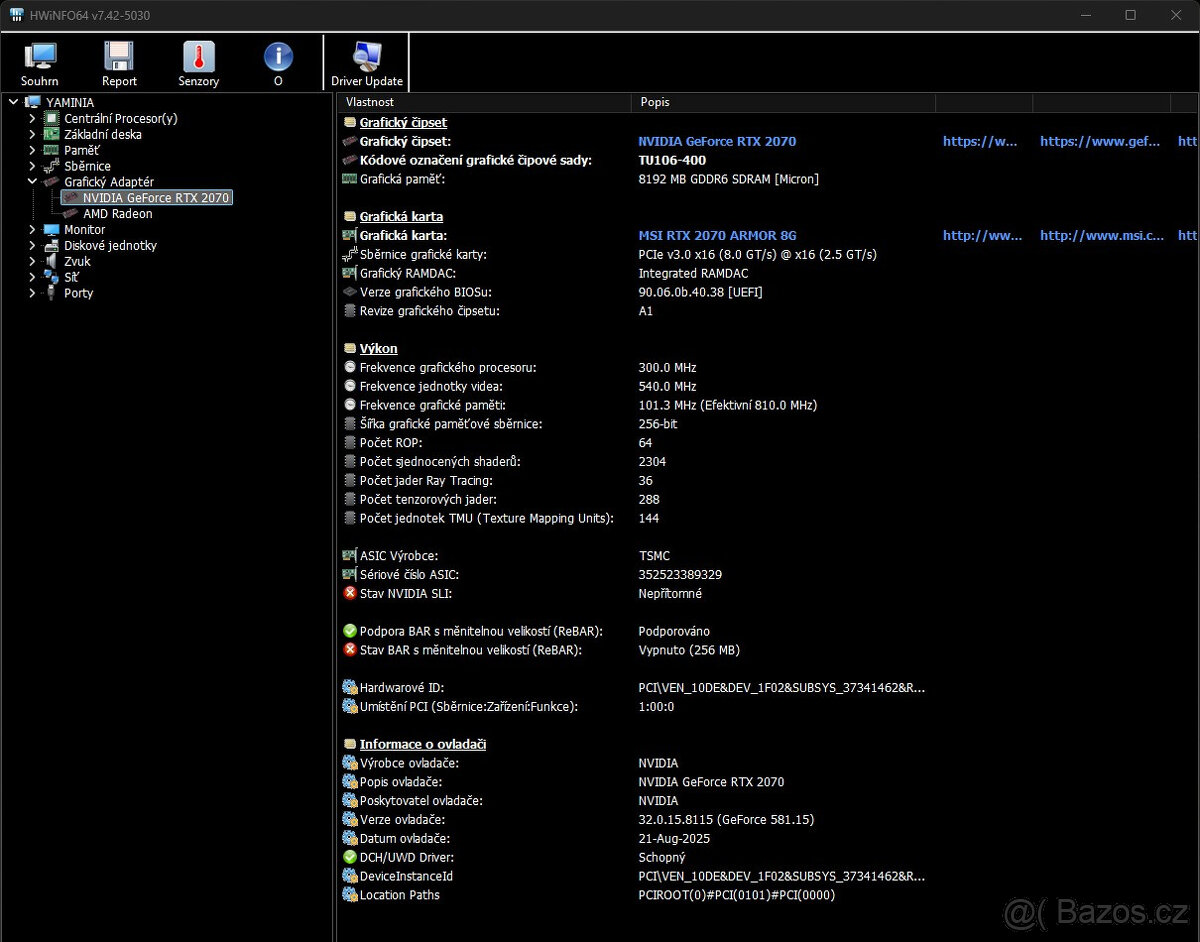Viewport: 1200px width, 942px height.
Task: Select the Výkon section header
Action: pos(379,348)
